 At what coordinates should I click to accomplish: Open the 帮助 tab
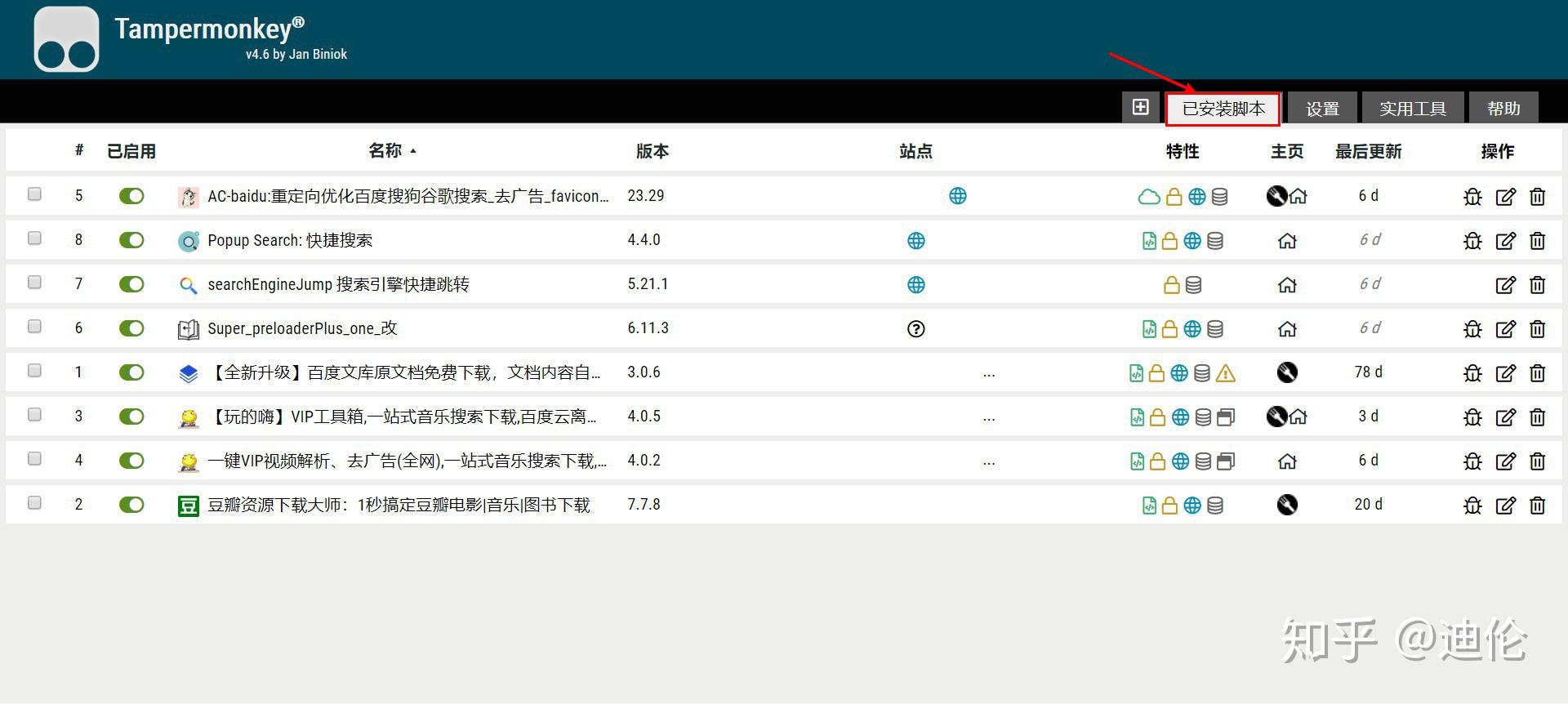tap(1503, 109)
